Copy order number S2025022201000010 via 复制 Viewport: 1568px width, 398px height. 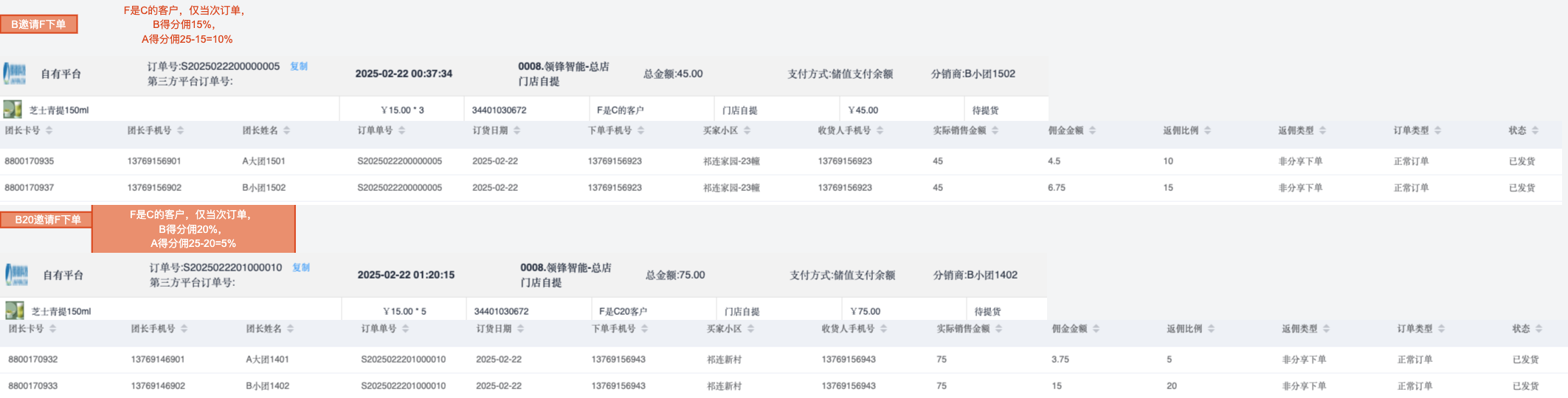(301, 268)
